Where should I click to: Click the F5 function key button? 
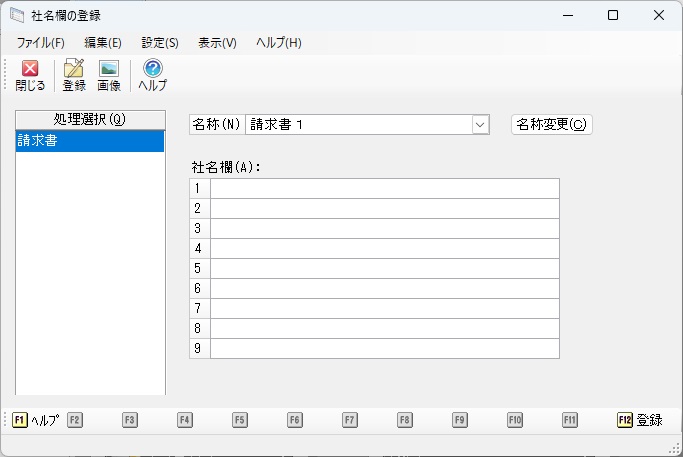point(240,420)
